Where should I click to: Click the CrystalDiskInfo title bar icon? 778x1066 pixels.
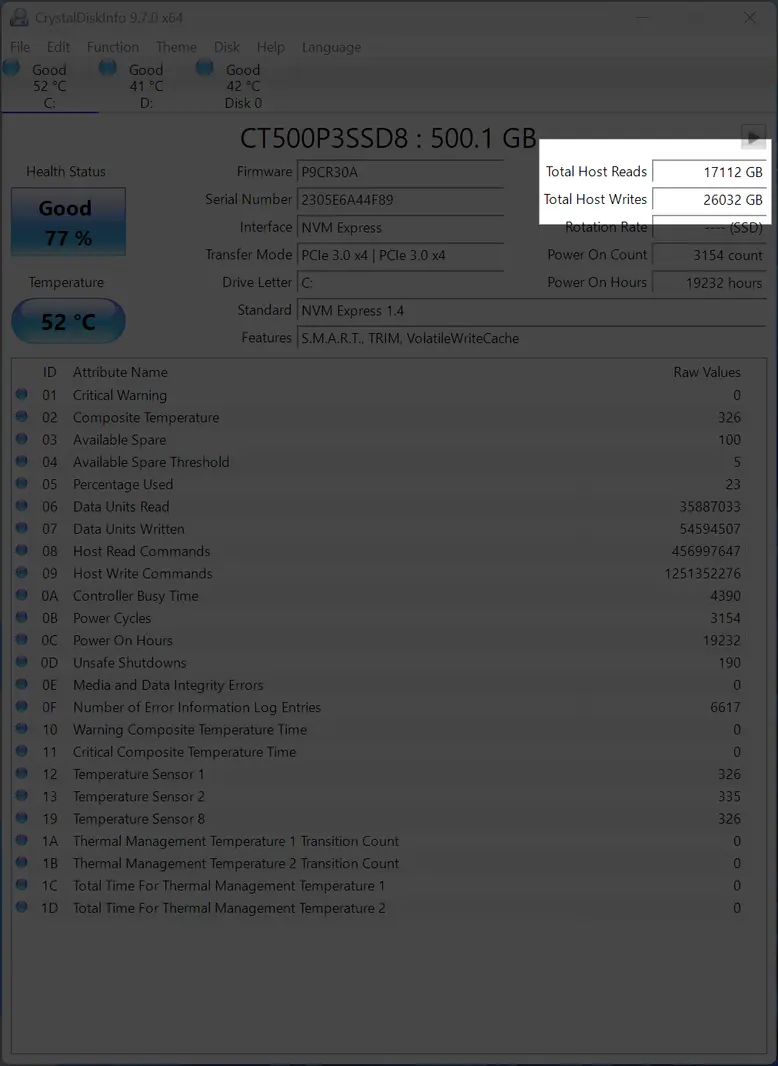[x=19, y=18]
